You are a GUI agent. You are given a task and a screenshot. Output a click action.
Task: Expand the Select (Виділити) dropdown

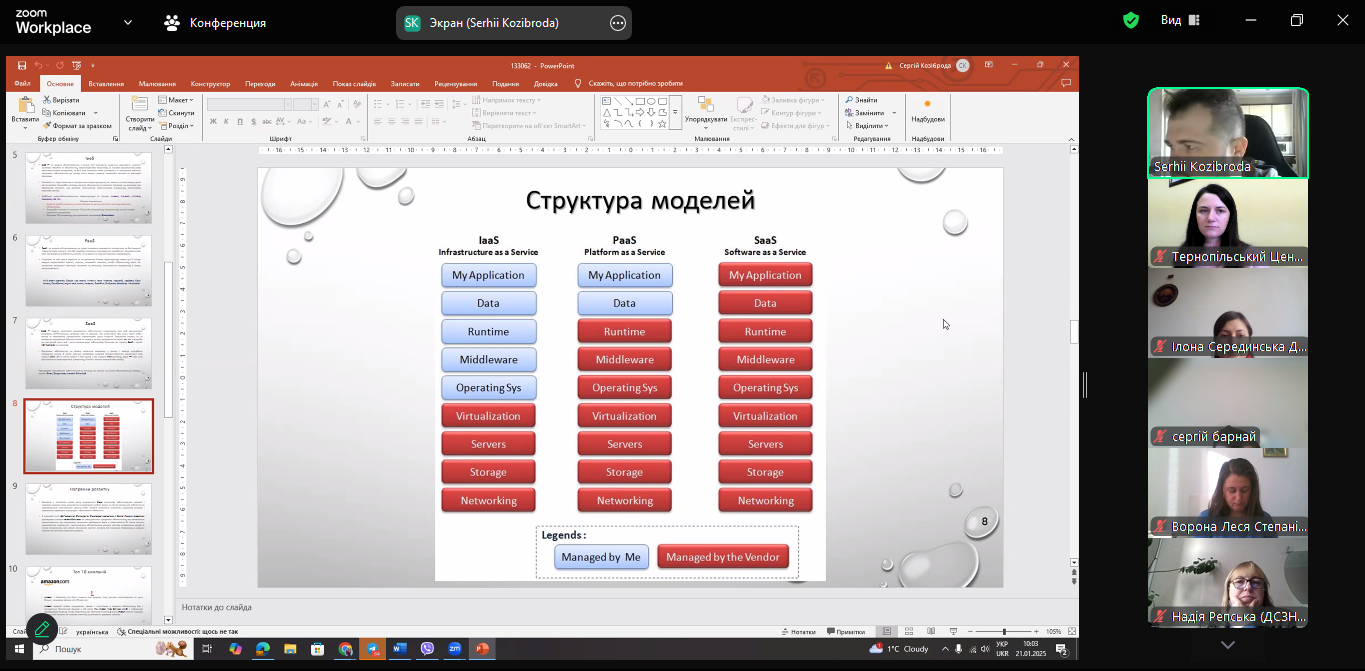(868, 126)
